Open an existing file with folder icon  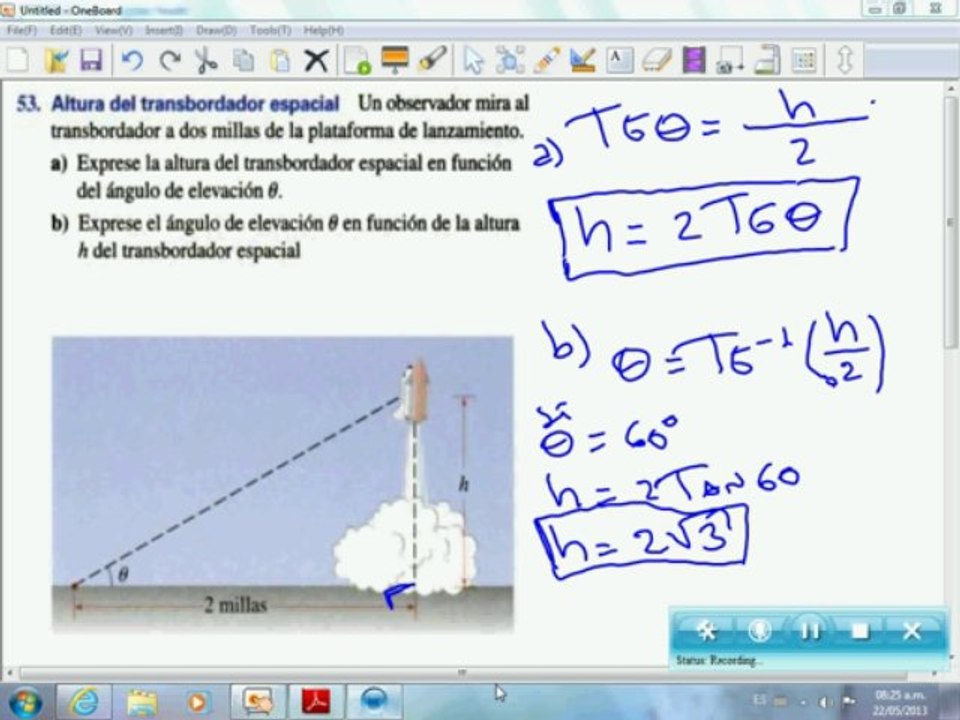(56, 61)
